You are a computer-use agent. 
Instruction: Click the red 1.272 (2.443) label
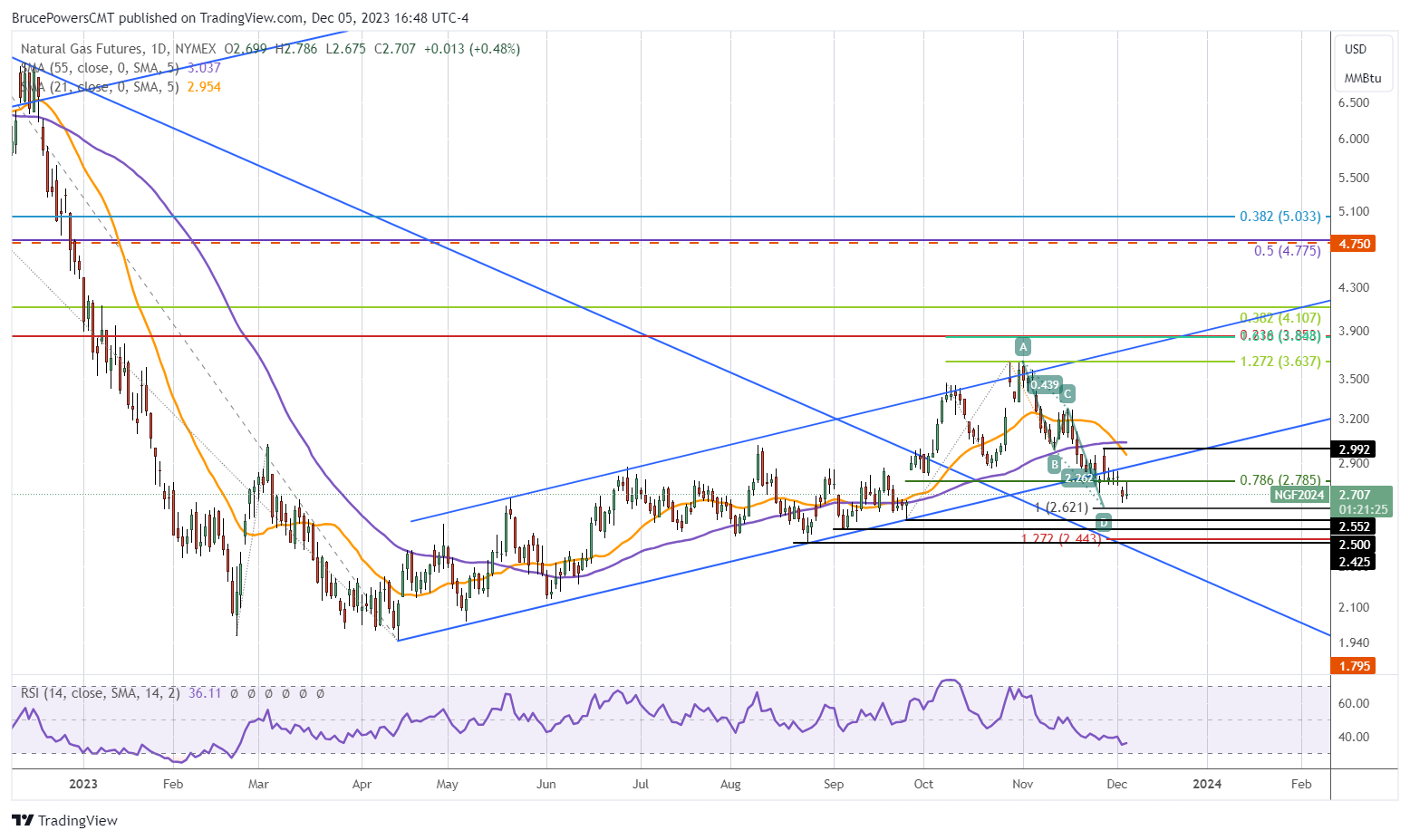click(1061, 539)
